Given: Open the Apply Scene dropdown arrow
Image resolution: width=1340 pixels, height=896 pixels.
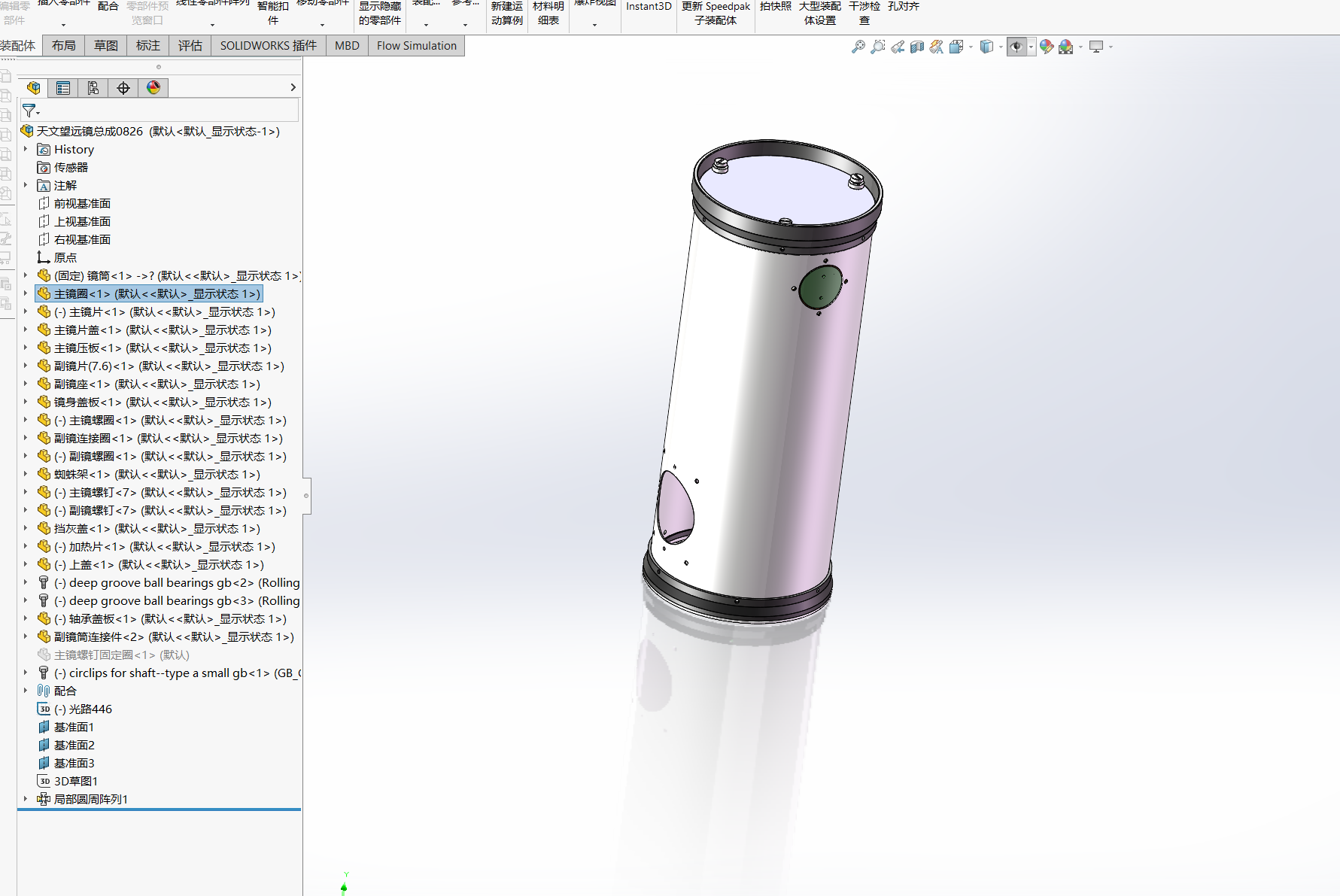Looking at the screenshot, I should click(x=1080, y=47).
